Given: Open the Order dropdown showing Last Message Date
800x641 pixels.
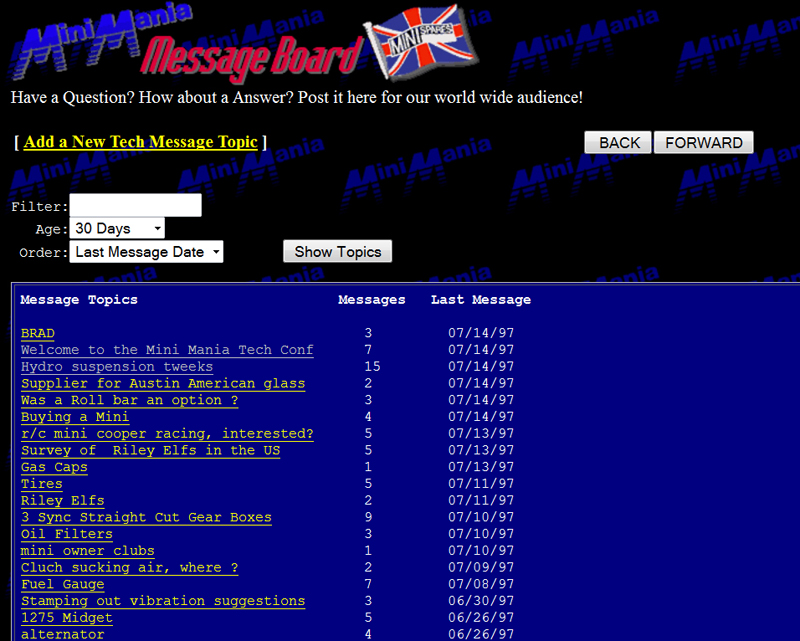Looking at the screenshot, I should tap(146, 252).
